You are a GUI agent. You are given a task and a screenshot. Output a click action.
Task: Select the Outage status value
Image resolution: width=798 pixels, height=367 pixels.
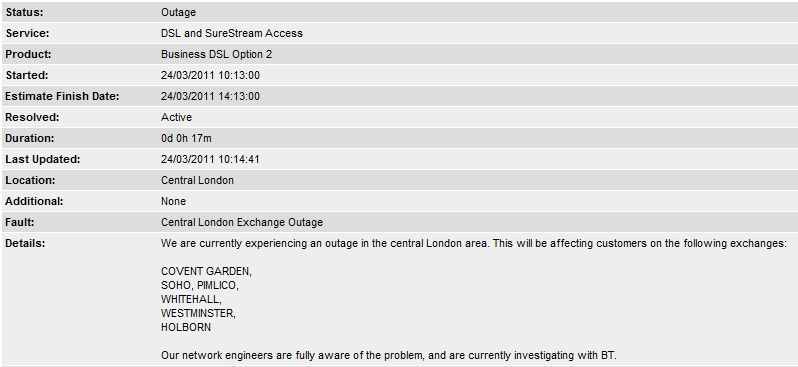[x=178, y=12]
